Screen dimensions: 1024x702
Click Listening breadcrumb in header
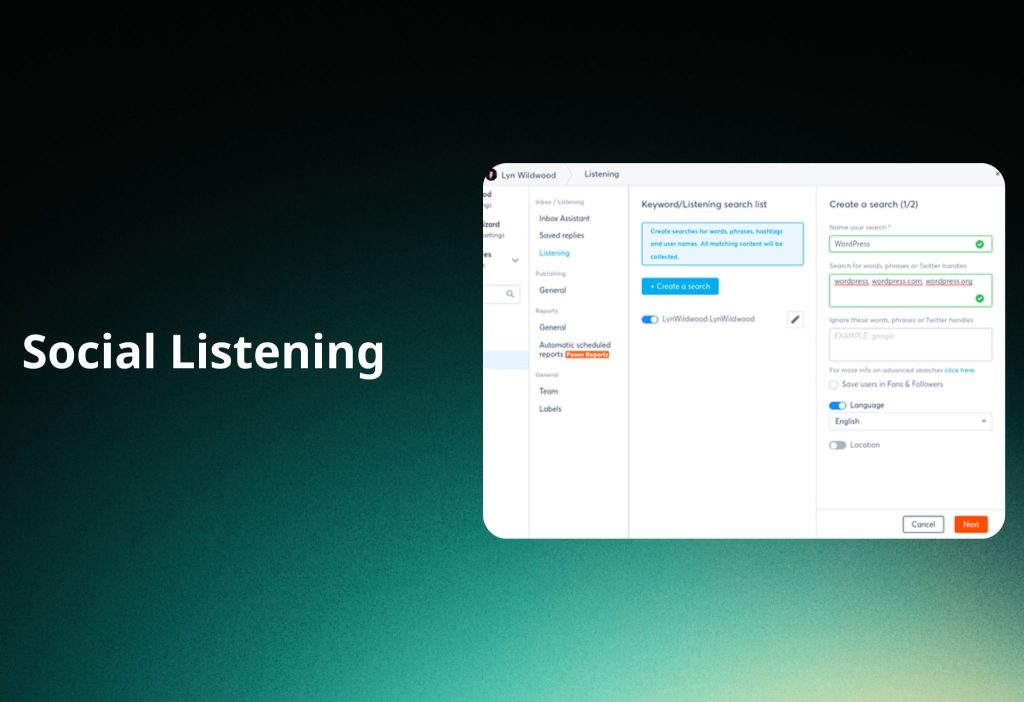click(x=601, y=174)
